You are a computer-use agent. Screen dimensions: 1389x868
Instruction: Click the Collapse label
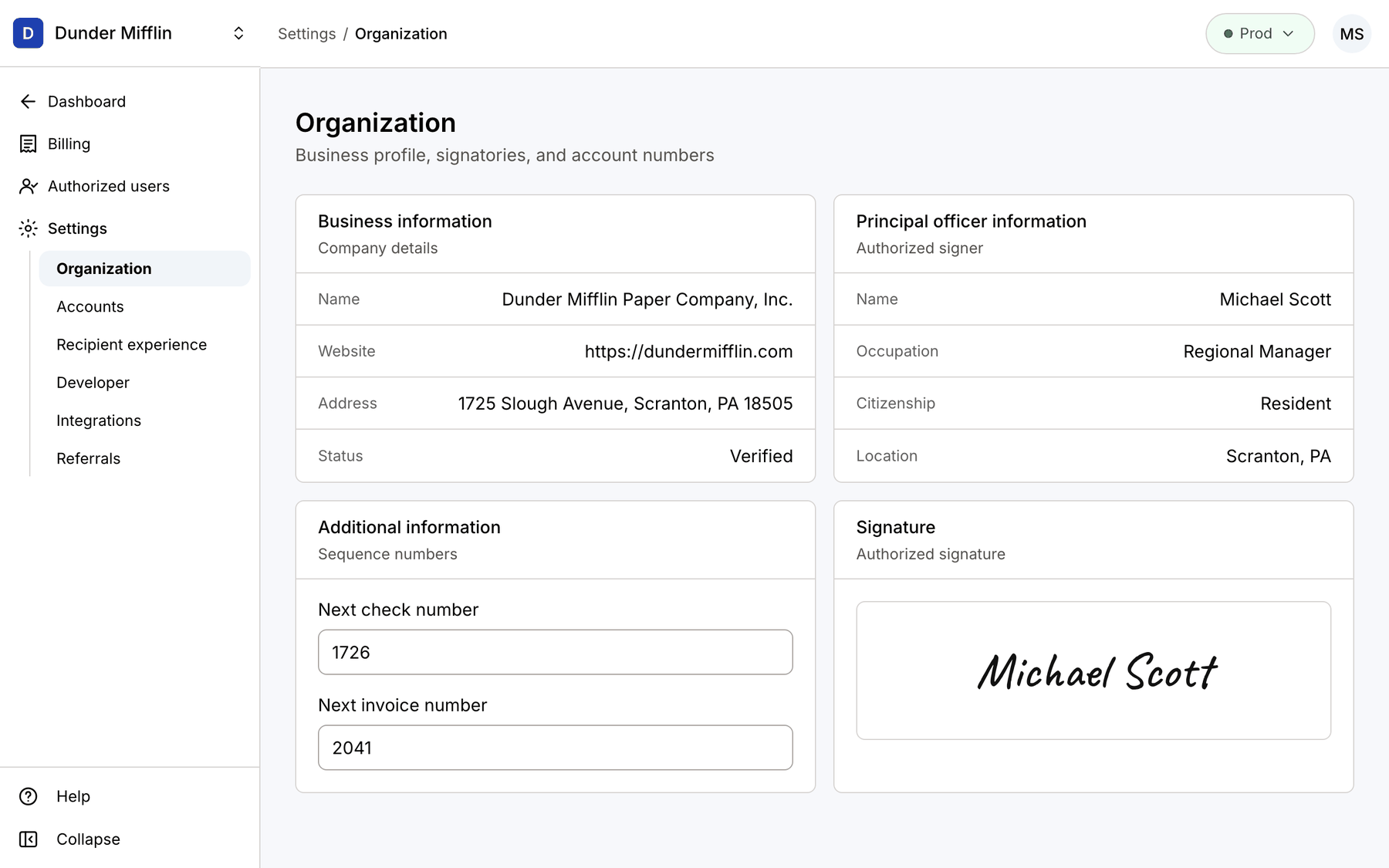pos(88,839)
